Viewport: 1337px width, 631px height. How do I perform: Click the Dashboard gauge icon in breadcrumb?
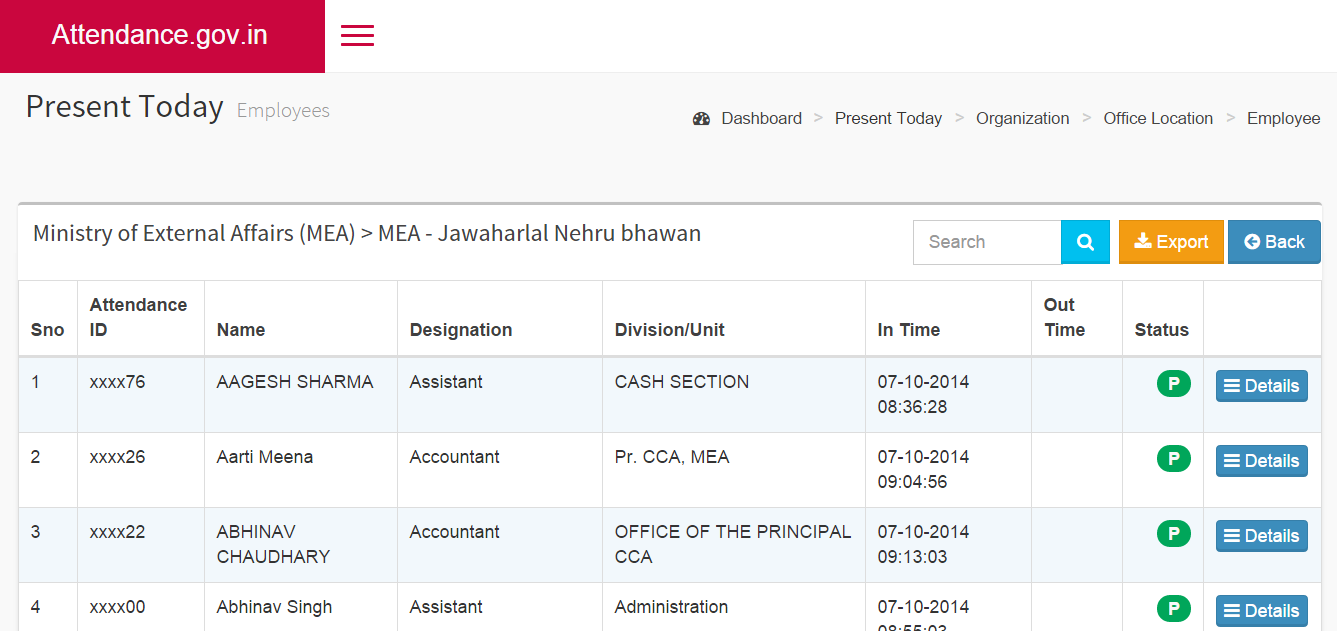click(x=701, y=118)
